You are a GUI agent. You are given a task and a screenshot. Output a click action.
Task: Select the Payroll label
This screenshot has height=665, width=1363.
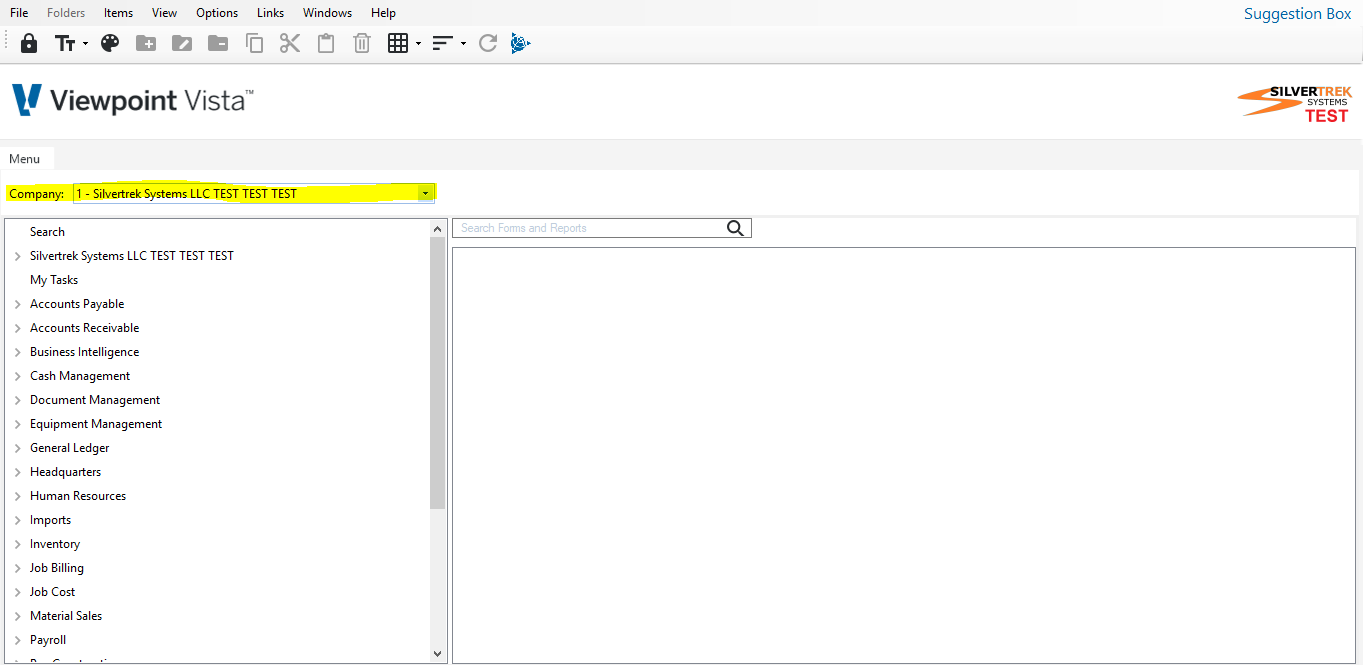coord(48,640)
